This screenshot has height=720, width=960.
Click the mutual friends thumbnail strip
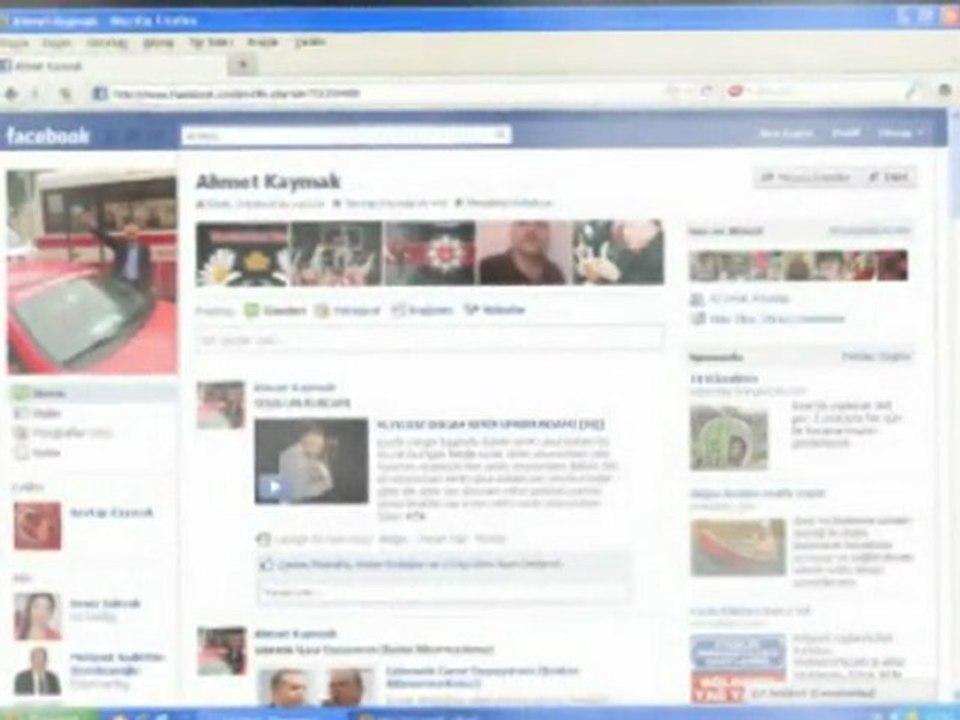click(x=798, y=265)
